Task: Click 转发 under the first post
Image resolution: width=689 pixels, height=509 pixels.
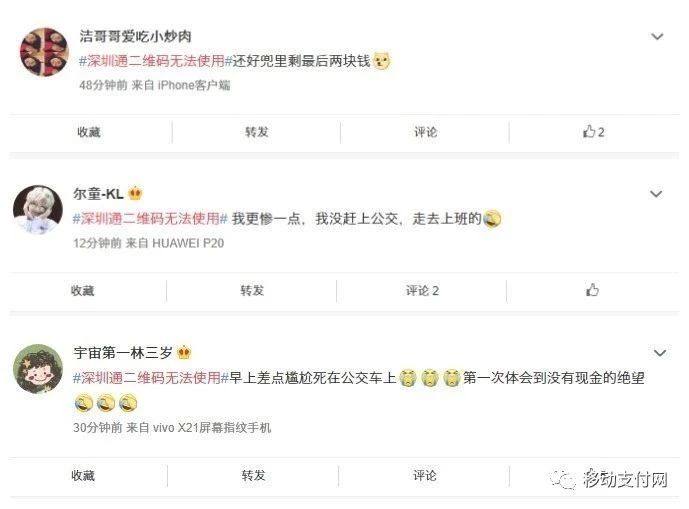Action: tap(257, 132)
